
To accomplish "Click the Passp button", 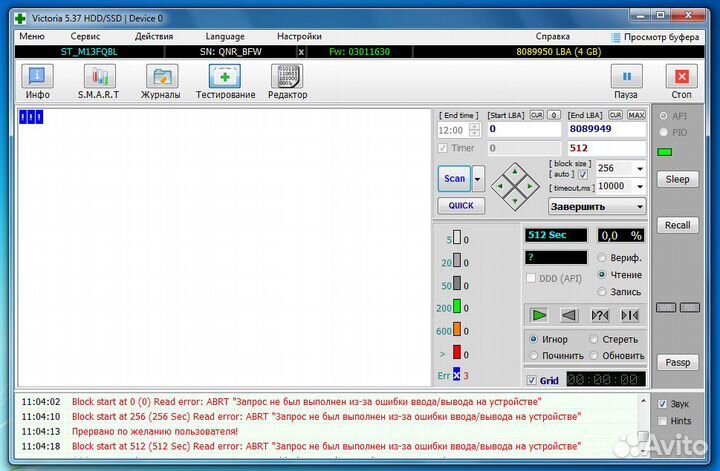I will [677, 362].
